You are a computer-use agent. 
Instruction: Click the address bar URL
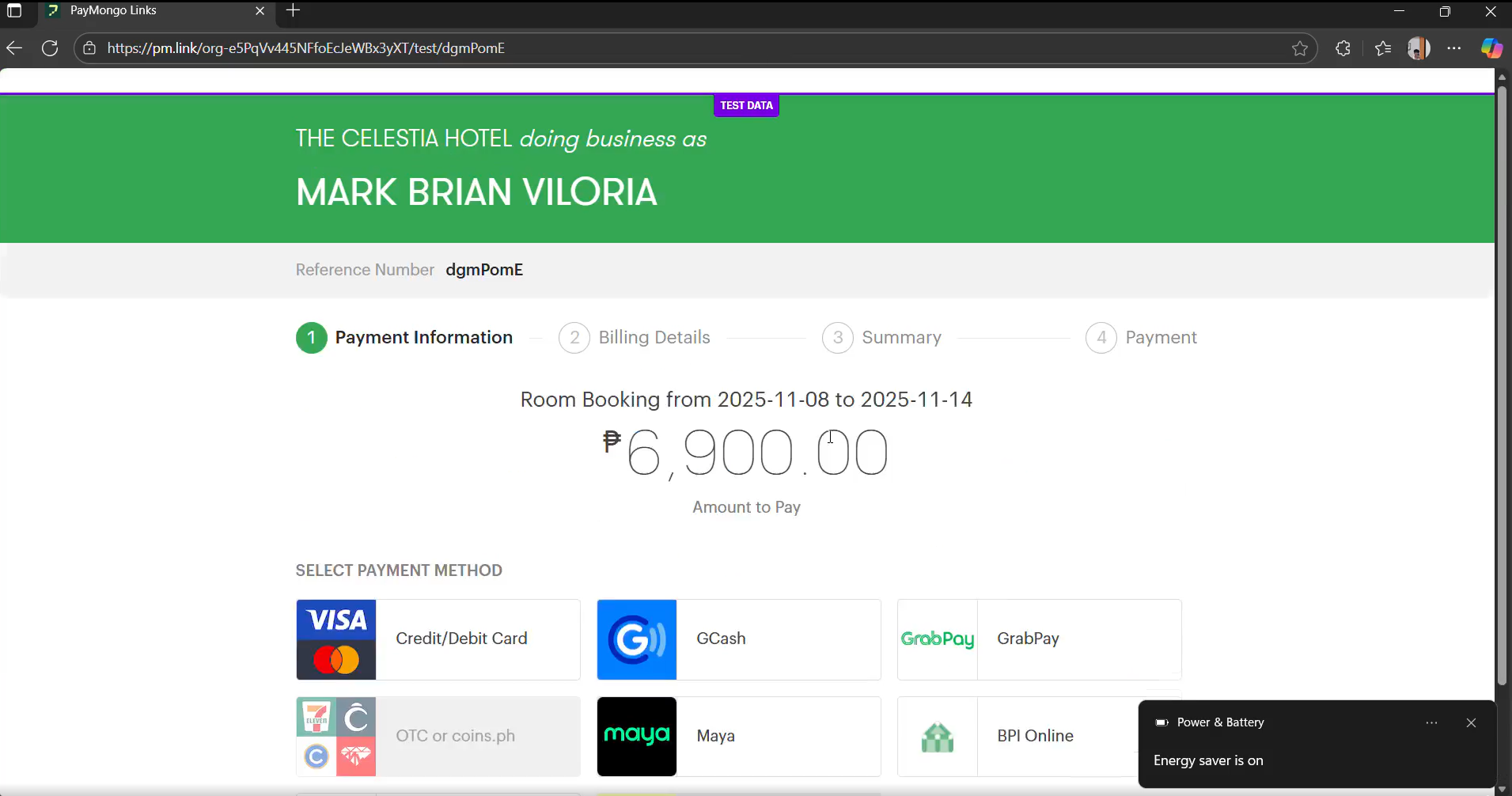(306, 48)
